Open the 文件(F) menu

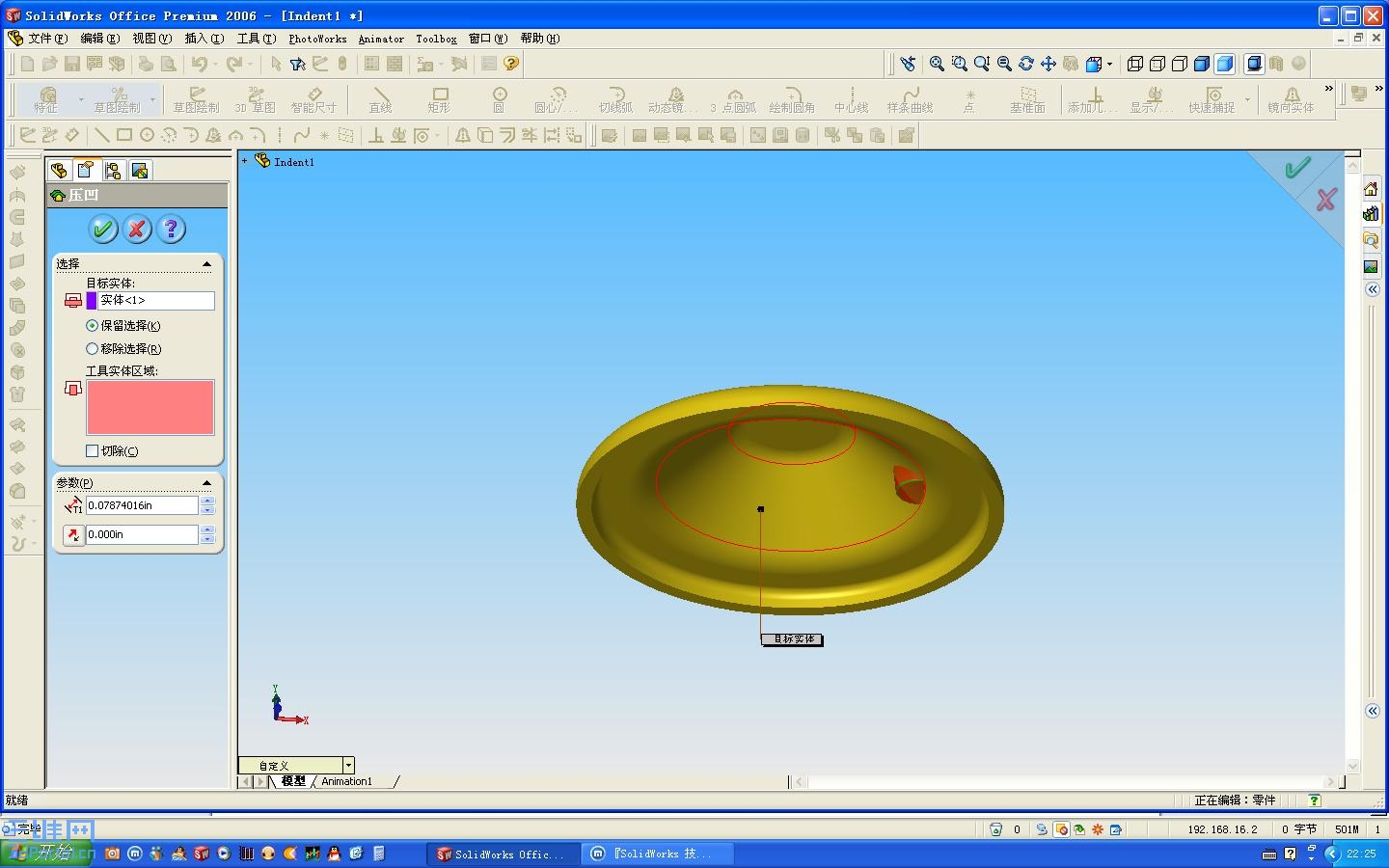(47, 39)
